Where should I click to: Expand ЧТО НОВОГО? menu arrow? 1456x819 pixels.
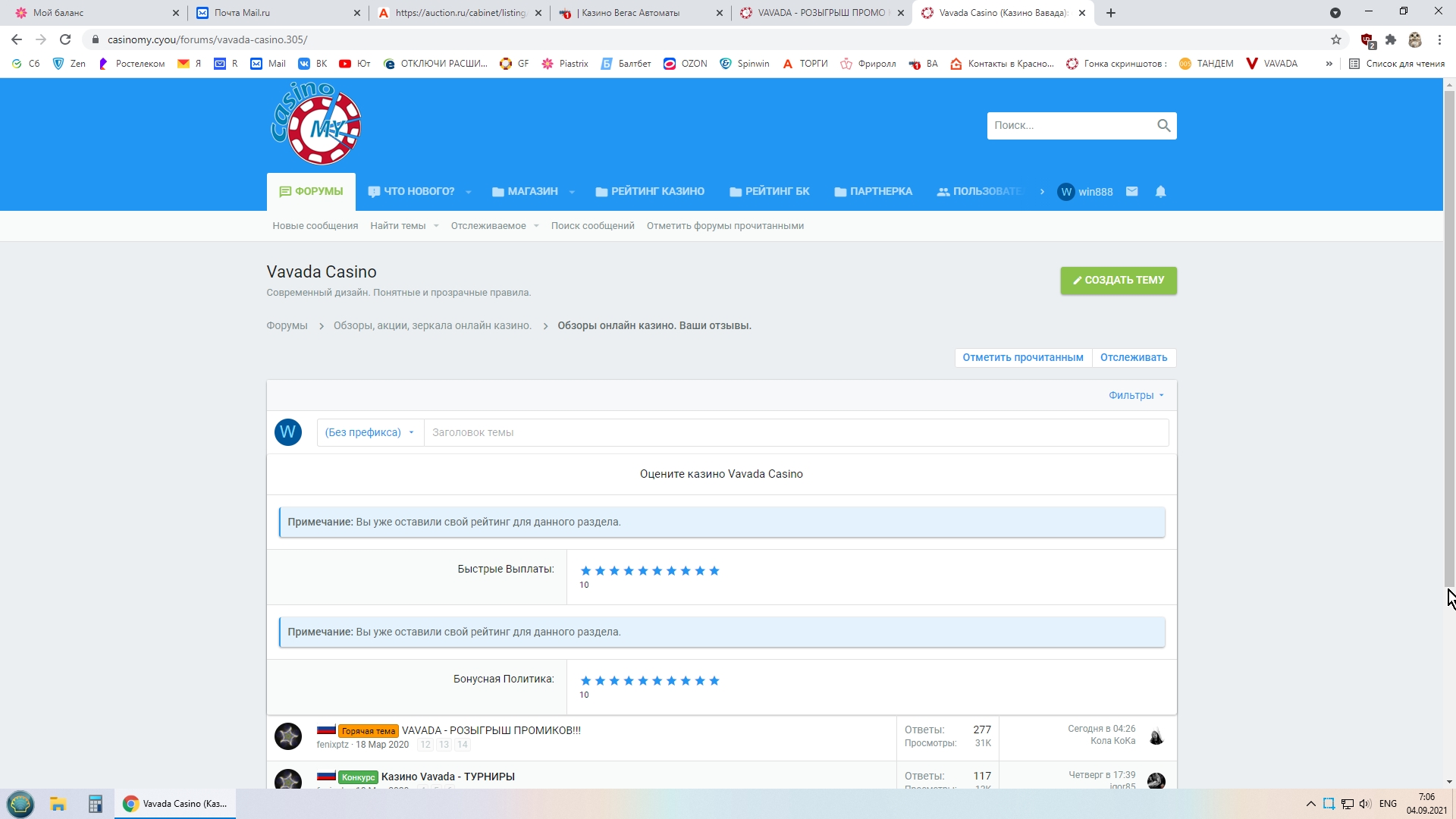(469, 193)
